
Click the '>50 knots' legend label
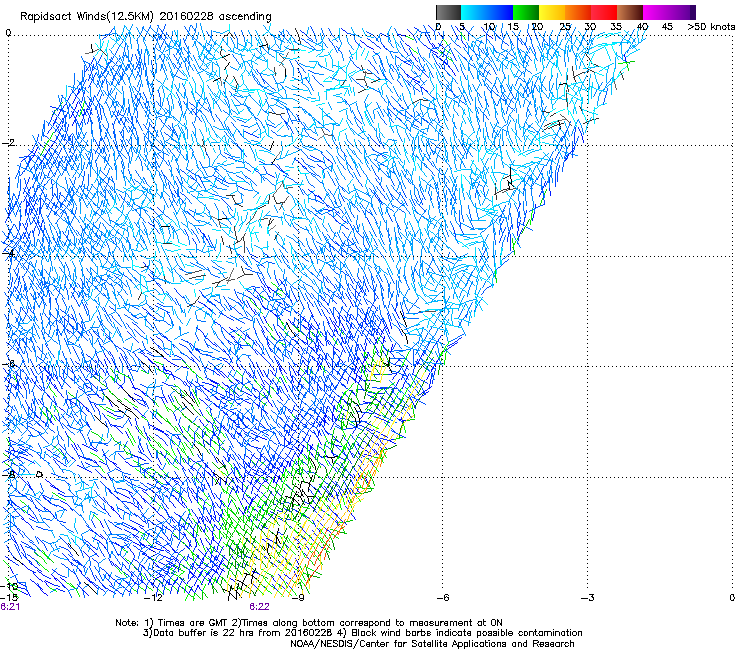pos(711,27)
